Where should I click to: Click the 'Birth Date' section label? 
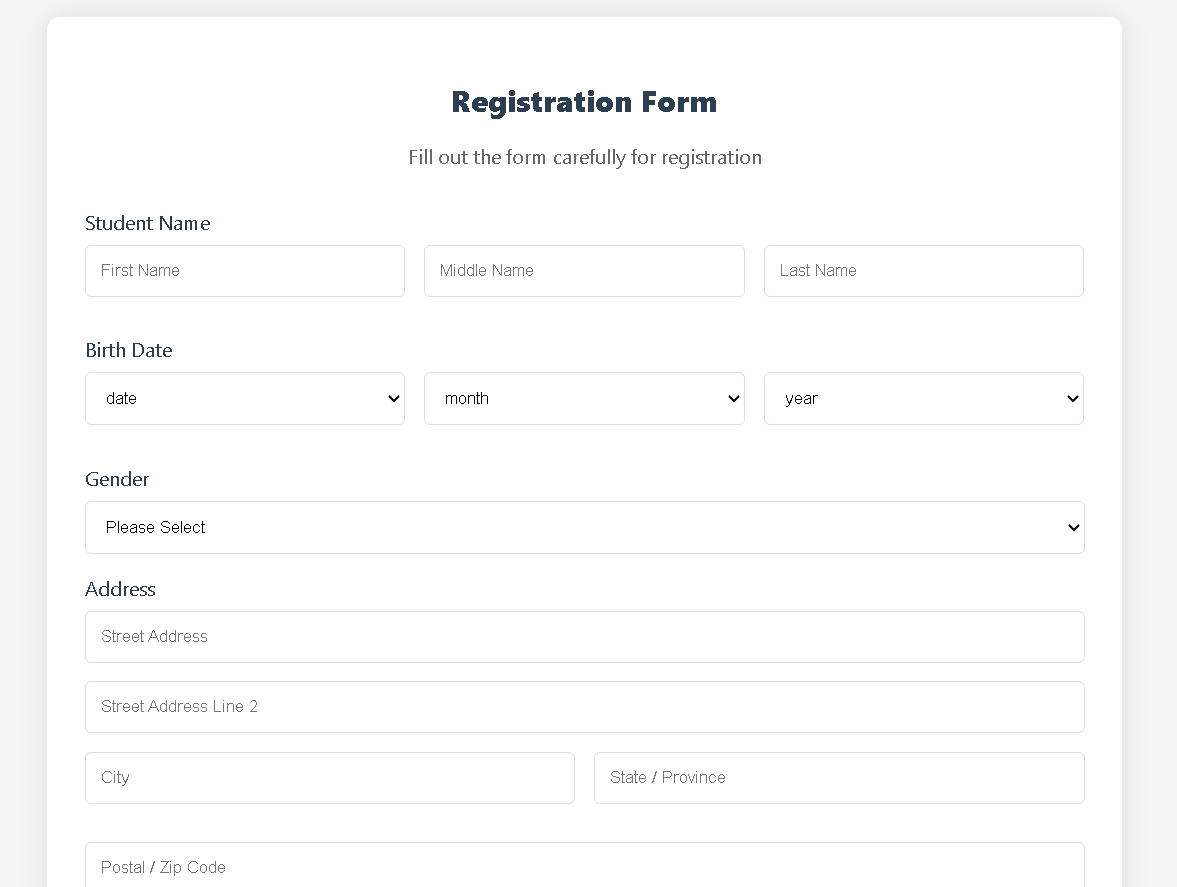tap(128, 350)
